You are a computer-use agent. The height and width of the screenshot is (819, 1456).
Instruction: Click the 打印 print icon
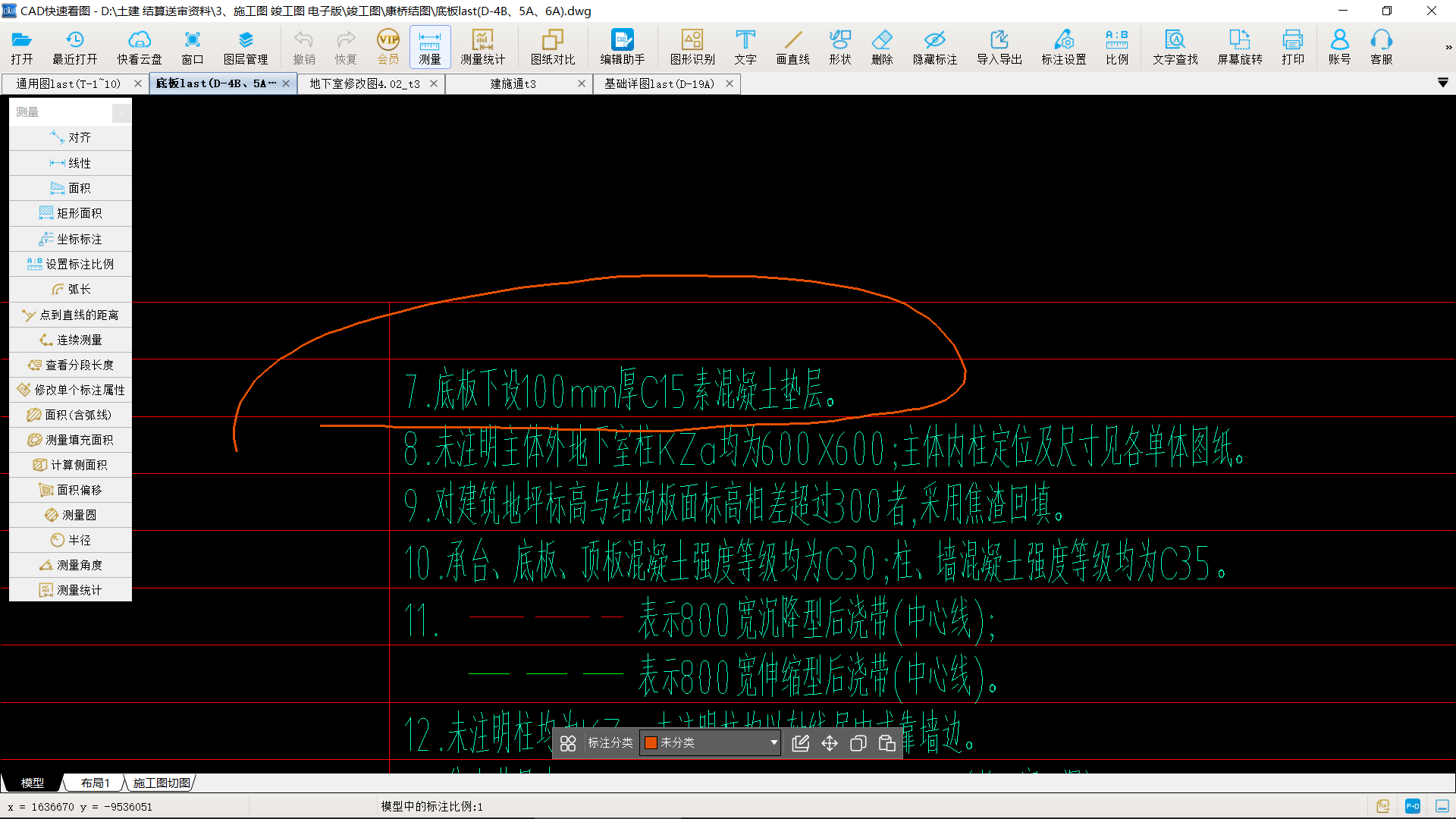1293,47
